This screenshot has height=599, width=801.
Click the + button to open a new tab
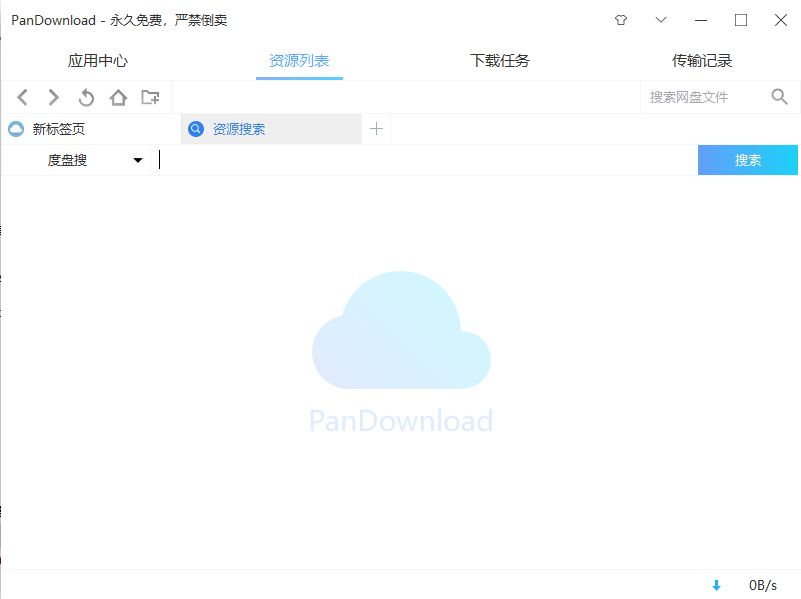click(x=376, y=128)
